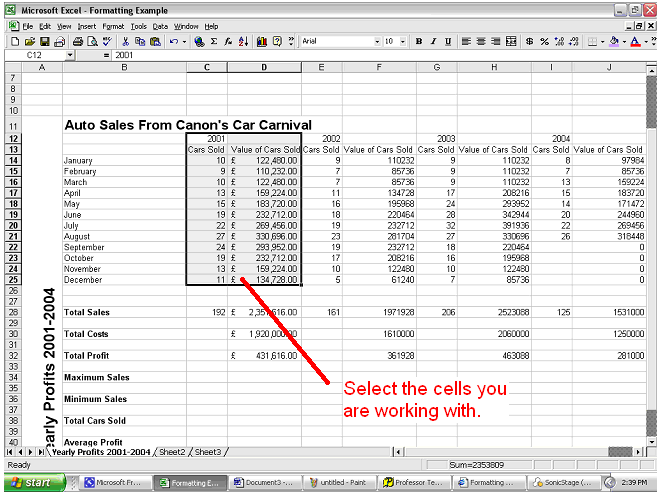
Task: Click the Undo arrow icon
Action: tap(173, 42)
